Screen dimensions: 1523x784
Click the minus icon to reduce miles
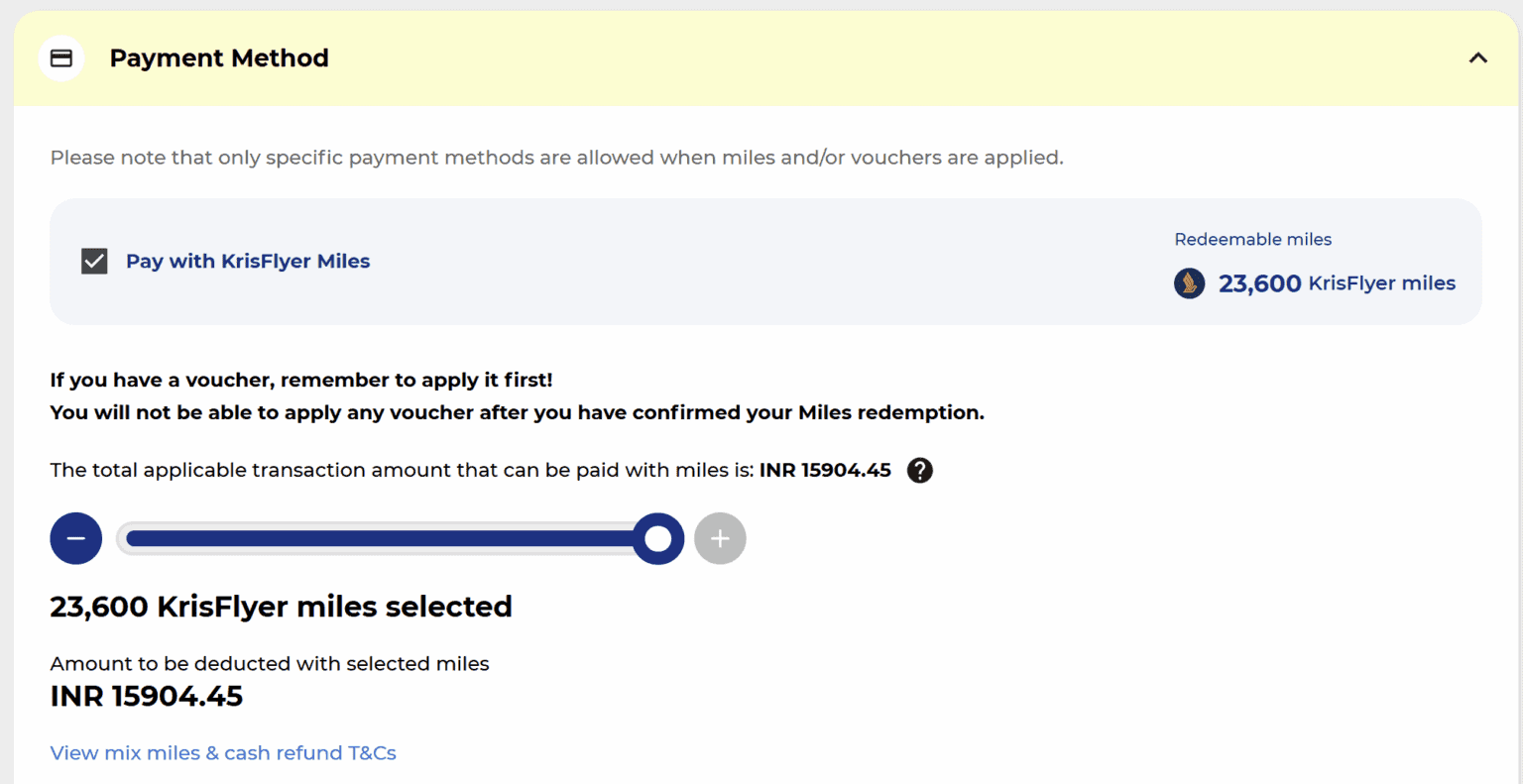point(75,538)
